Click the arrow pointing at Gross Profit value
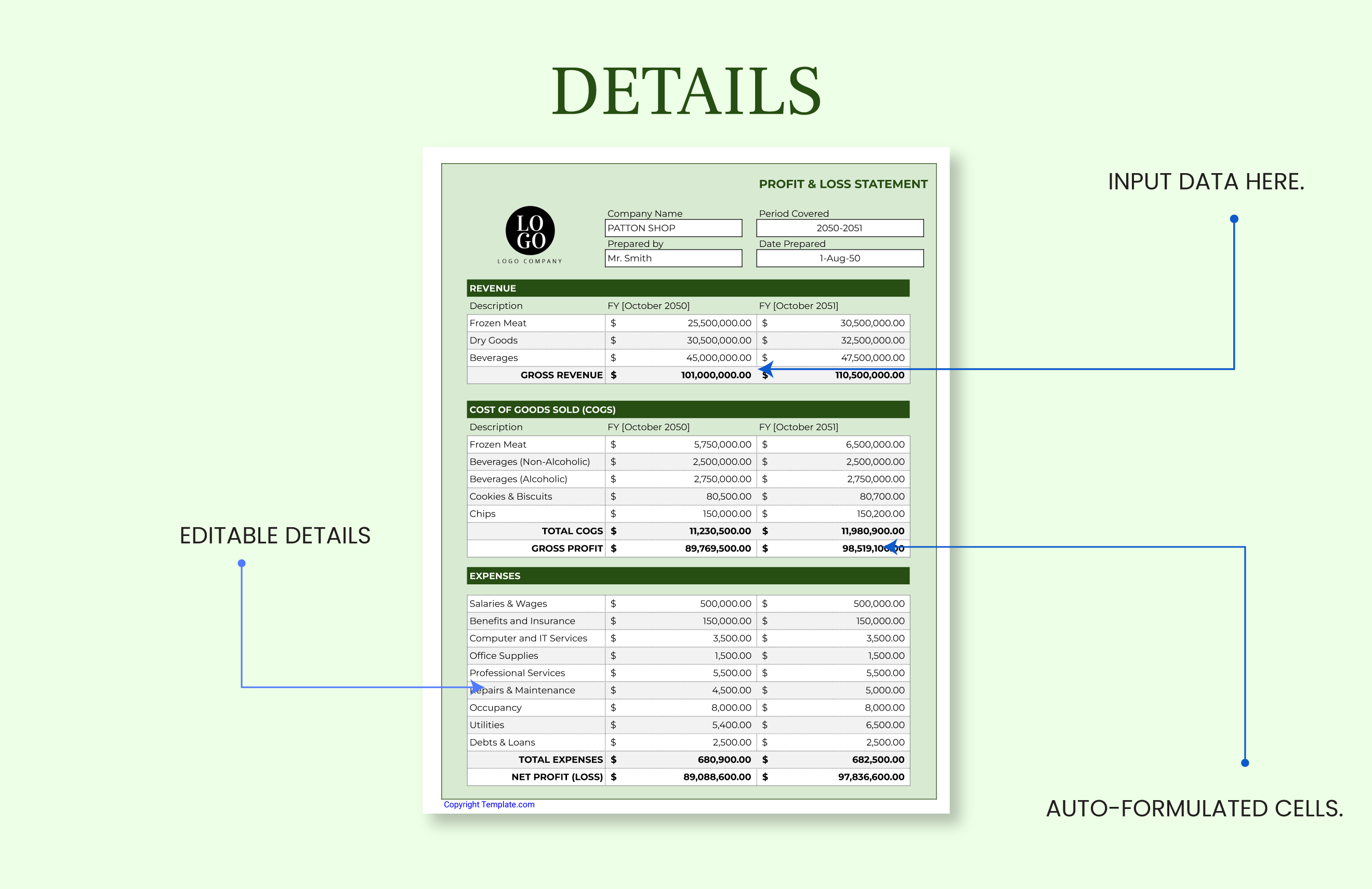The image size is (1372, 889). coord(892,546)
